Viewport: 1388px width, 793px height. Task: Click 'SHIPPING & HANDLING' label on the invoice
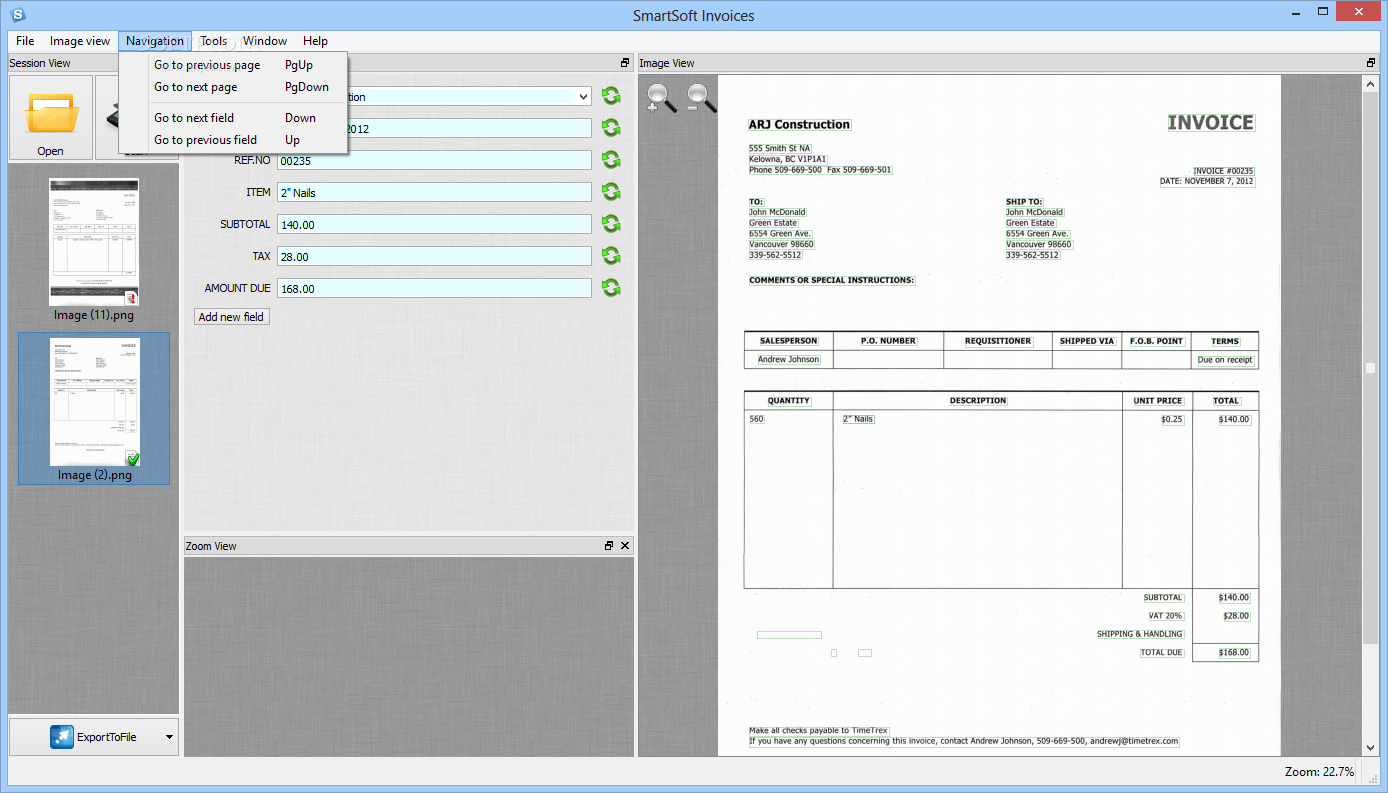pyautogui.click(x=1140, y=634)
